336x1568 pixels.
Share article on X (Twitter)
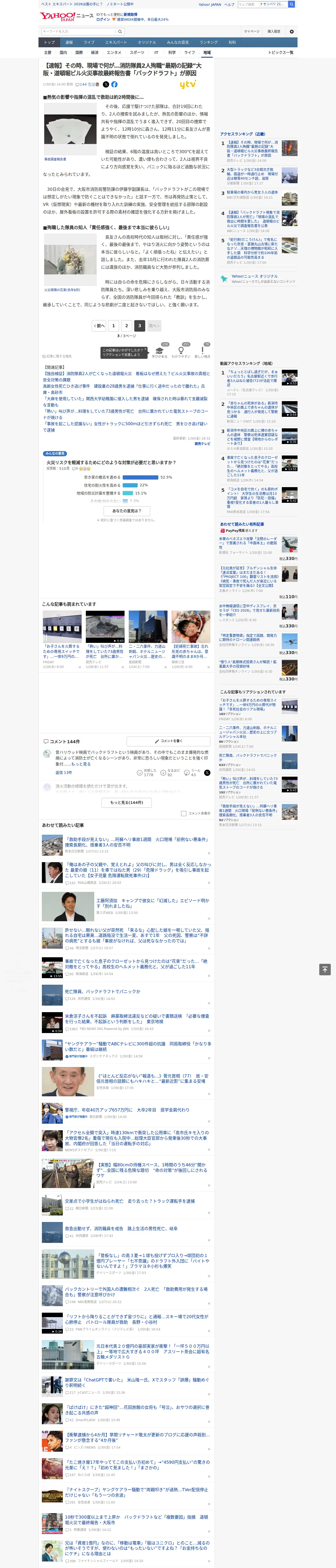(106, 85)
